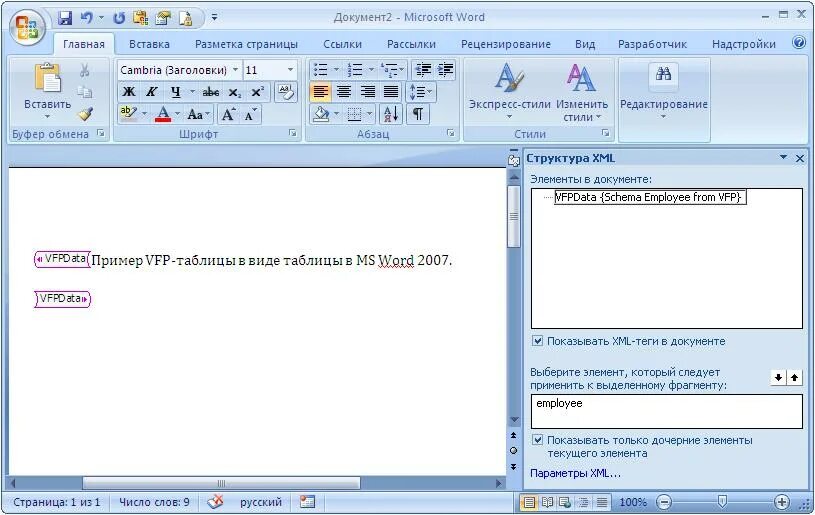Viewport: 815px width, 515px height.
Task: Click the zoom slider handle
Action: pos(722,501)
